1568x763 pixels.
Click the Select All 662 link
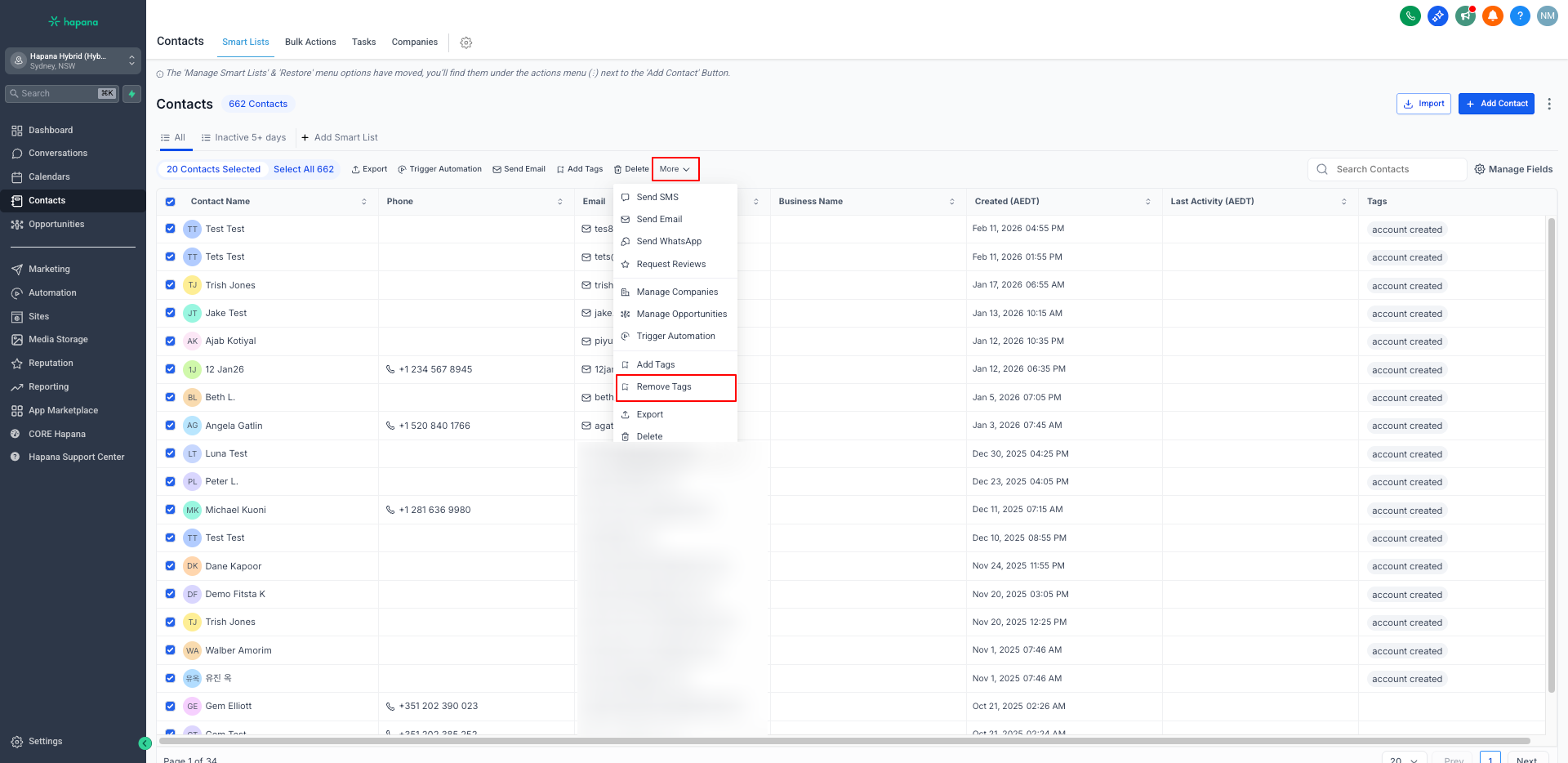click(x=304, y=169)
